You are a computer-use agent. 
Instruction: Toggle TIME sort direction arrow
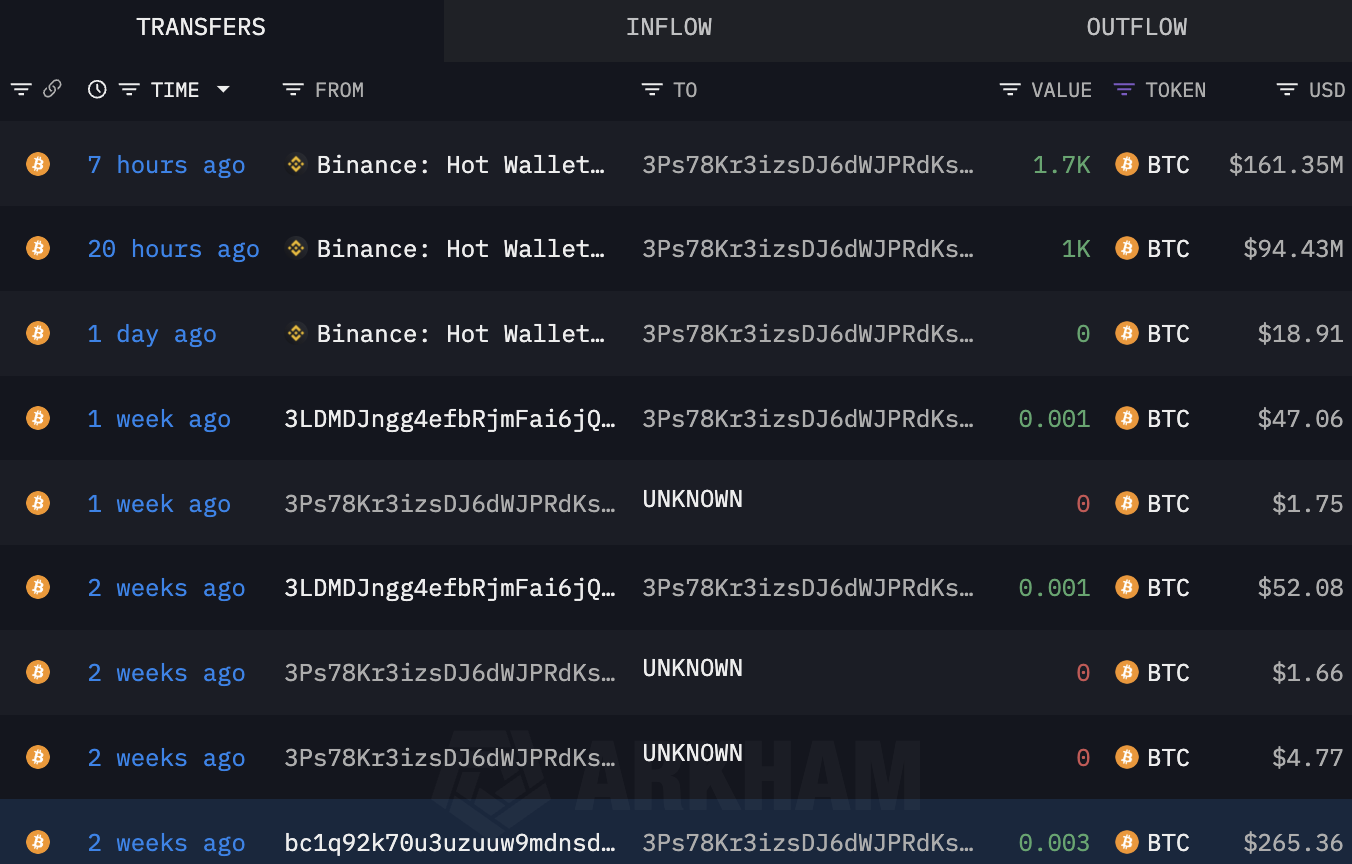pyautogui.click(x=223, y=90)
